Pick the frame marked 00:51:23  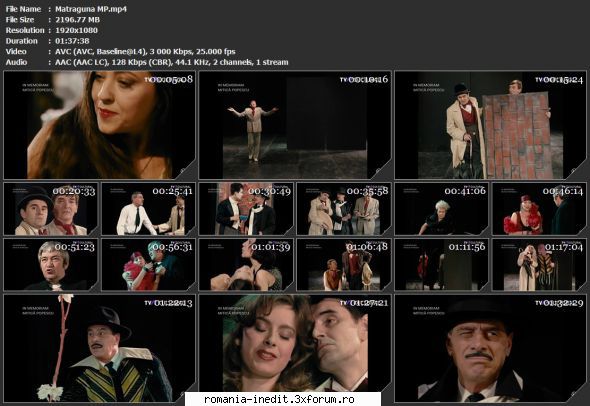[51, 265]
